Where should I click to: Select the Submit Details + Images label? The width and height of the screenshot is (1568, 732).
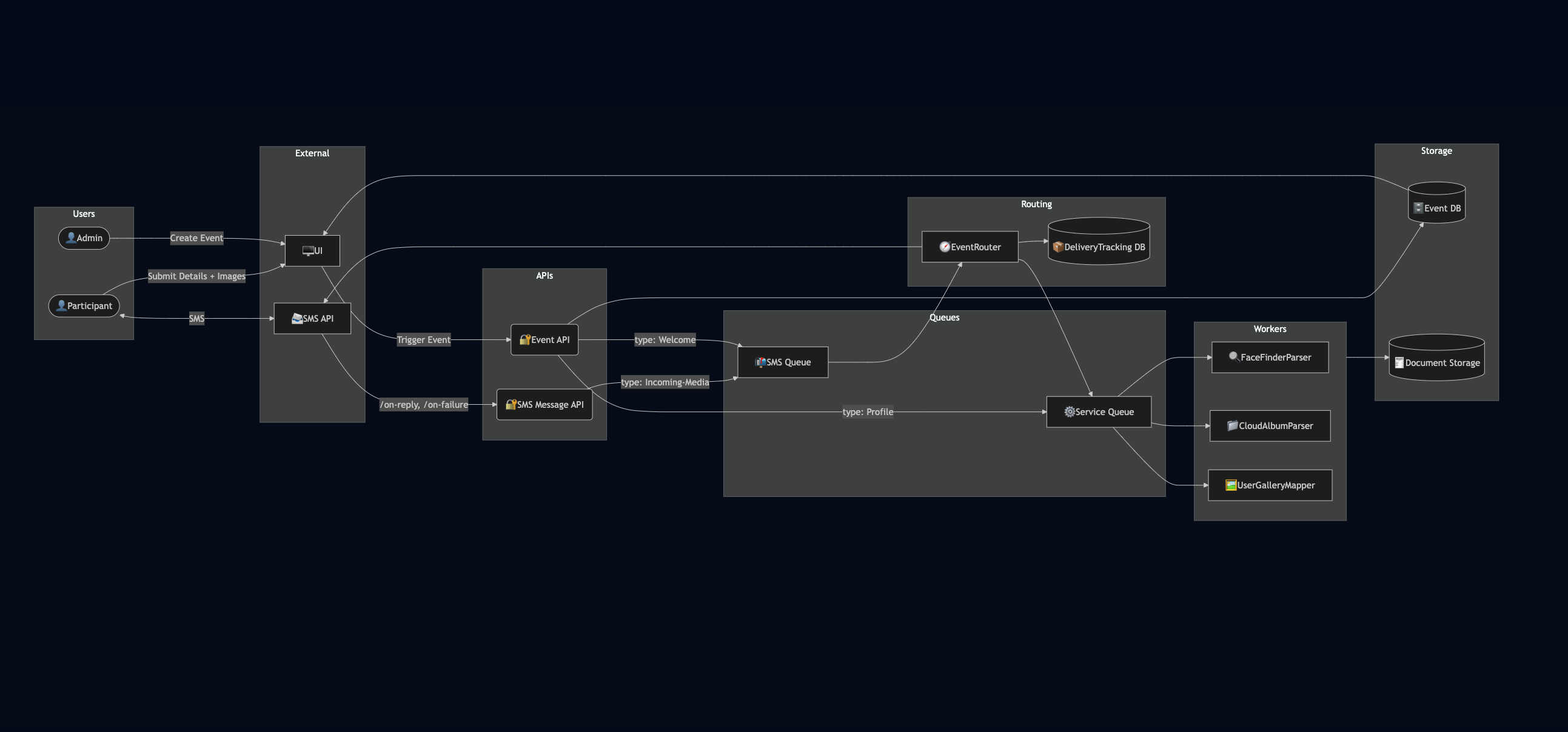197,276
